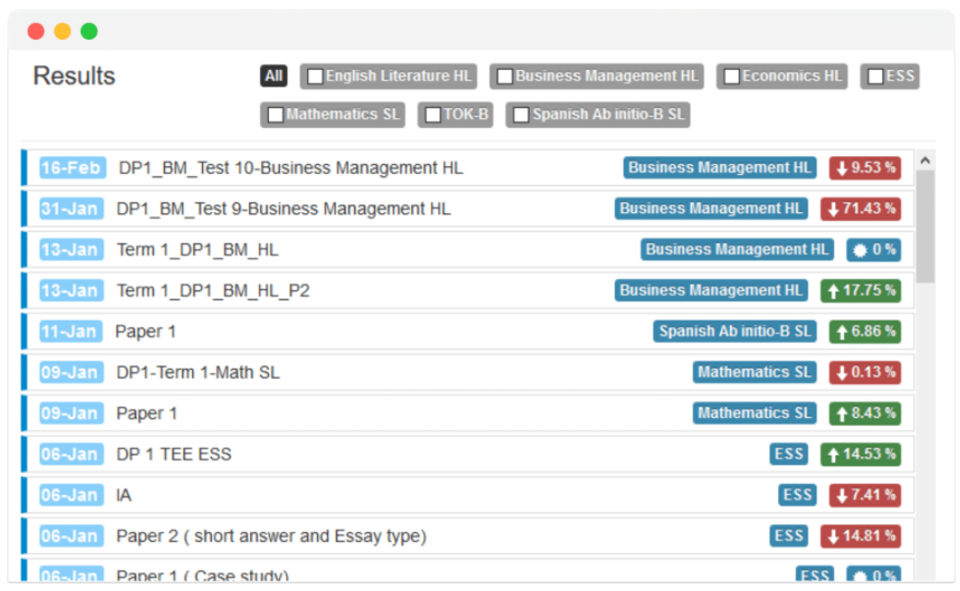Click the green 14.53 % increase badge
Image resolution: width=960 pixels, height=591 pixels.
(860, 454)
